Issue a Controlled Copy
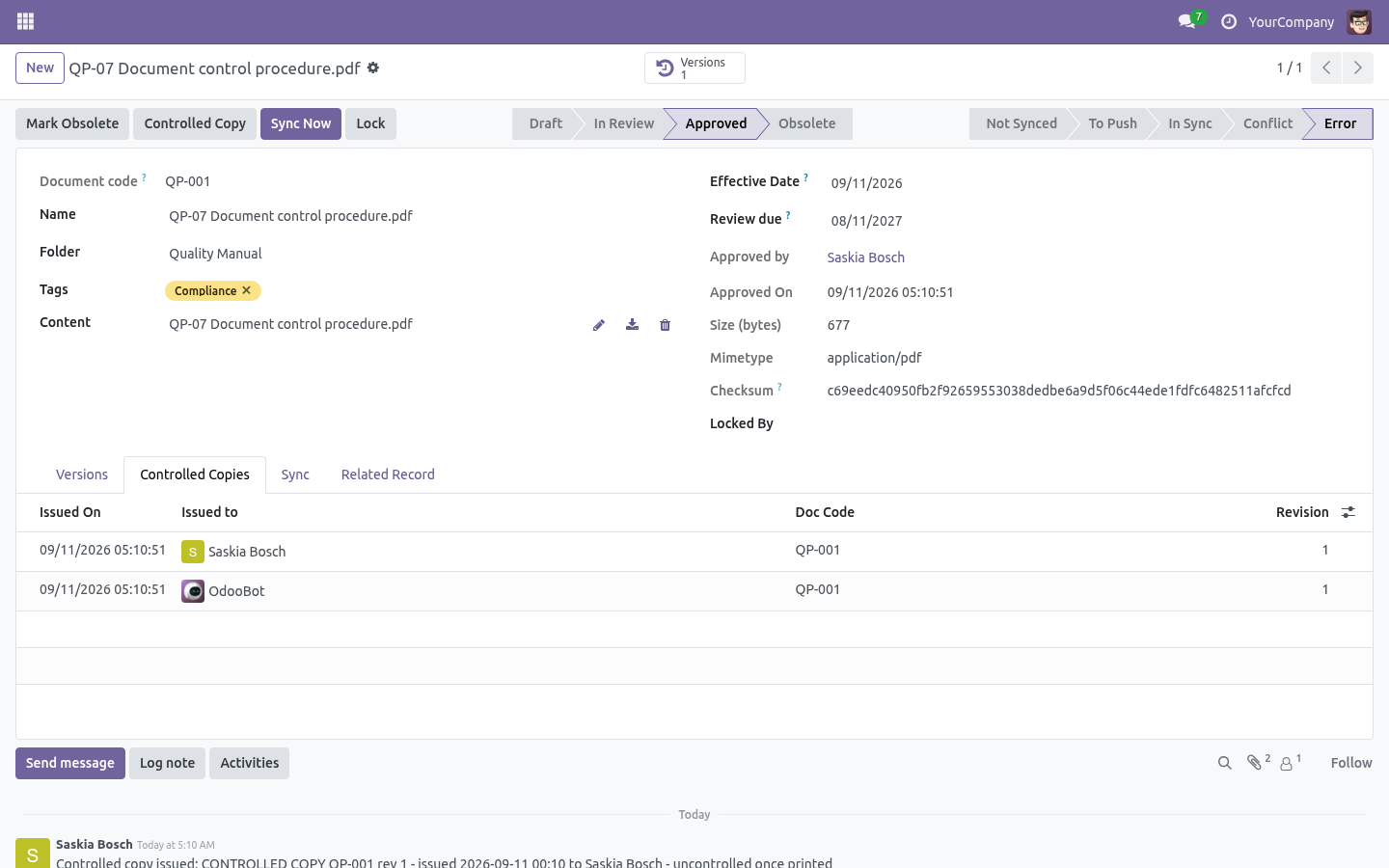1389x868 pixels. [195, 123]
